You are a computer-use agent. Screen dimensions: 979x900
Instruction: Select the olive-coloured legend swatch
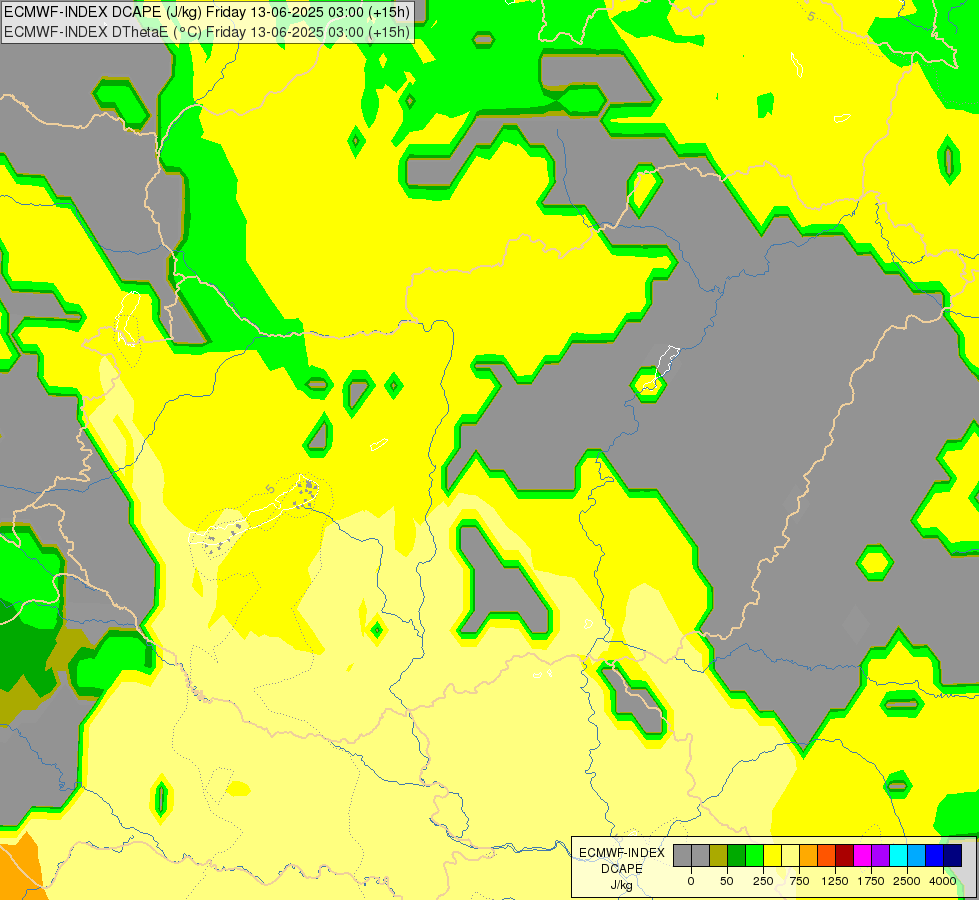point(719,855)
